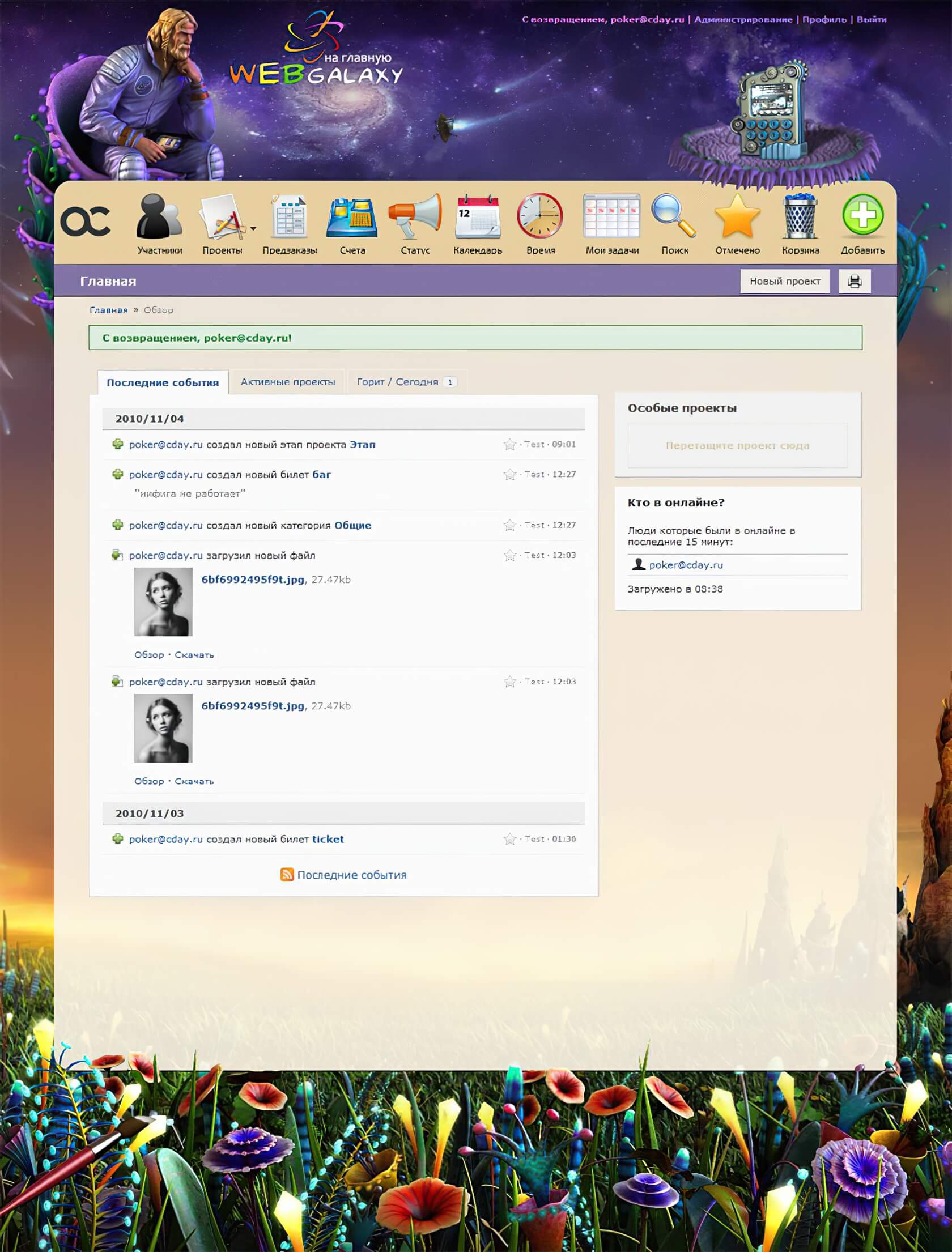Click the print icon button
The image size is (952, 1252).
click(x=855, y=282)
